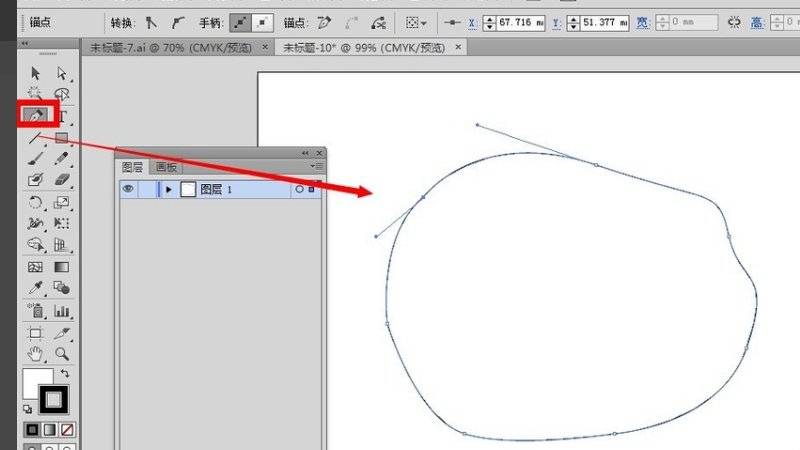The height and width of the screenshot is (450, 800).
Task: Select the Gradient tool
Action: [x=62, y=267]
